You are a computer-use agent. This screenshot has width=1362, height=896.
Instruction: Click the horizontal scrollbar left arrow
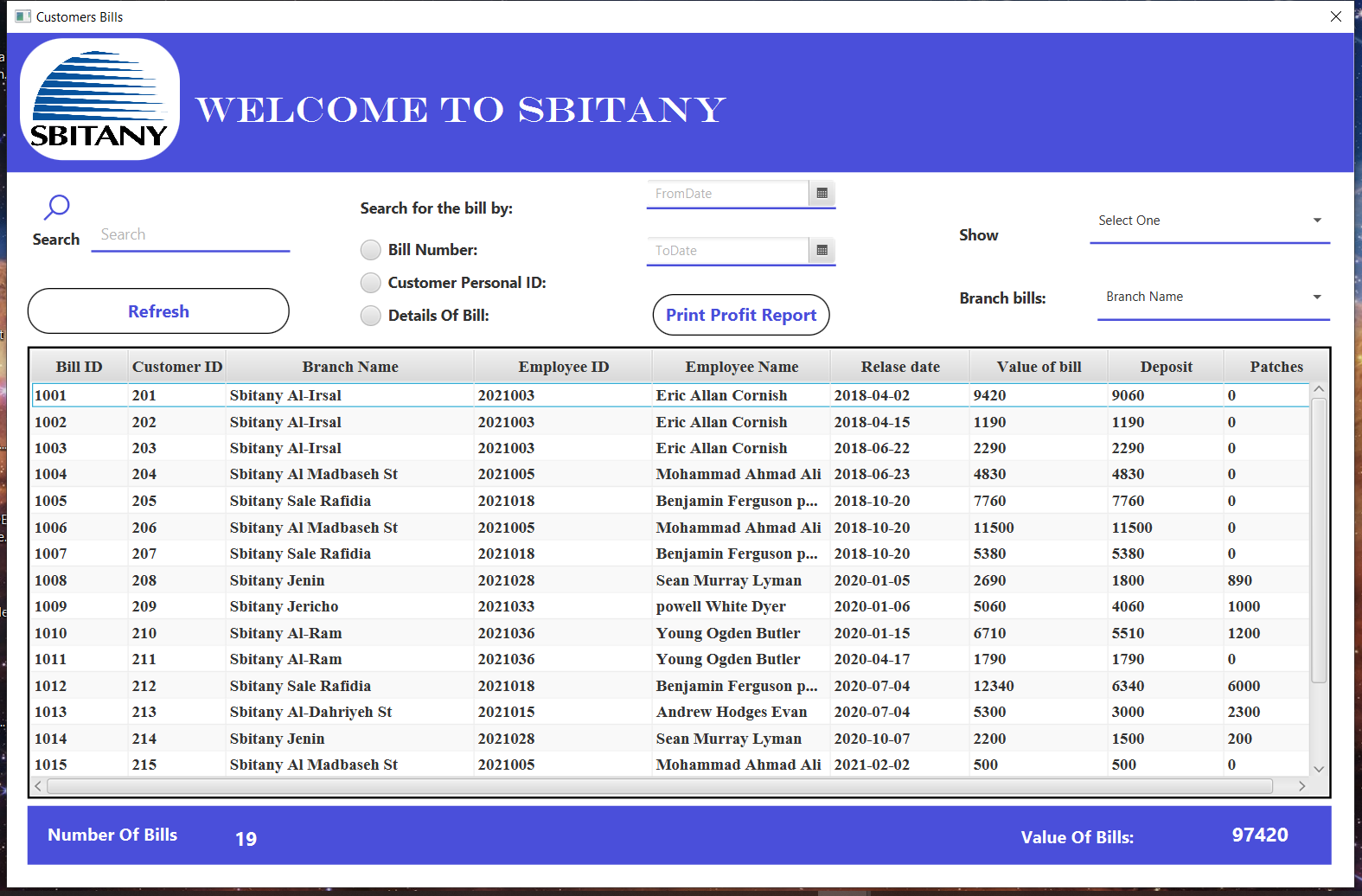click(38, 786)
